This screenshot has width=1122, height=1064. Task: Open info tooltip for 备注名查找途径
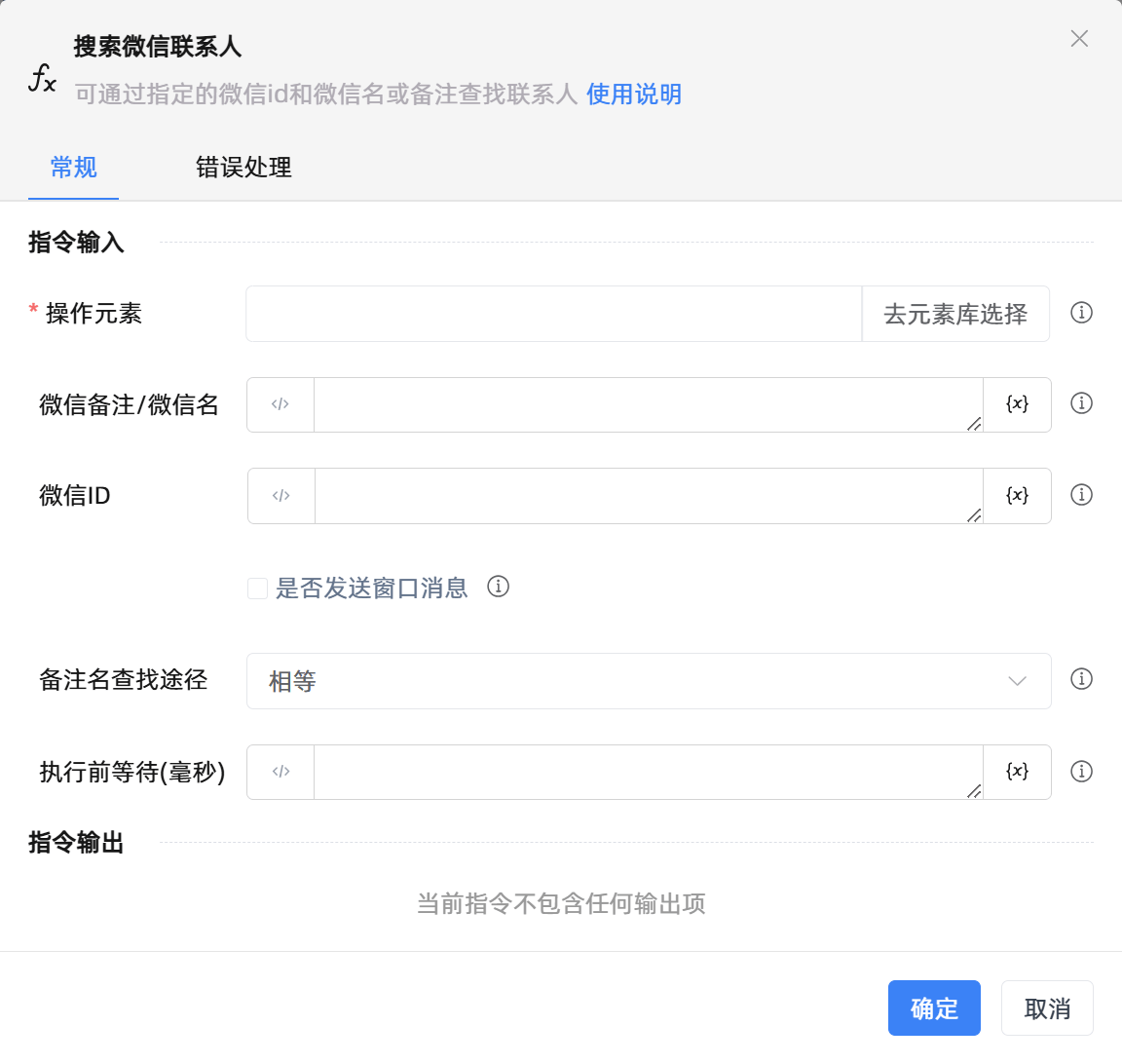click(1081, 679)
